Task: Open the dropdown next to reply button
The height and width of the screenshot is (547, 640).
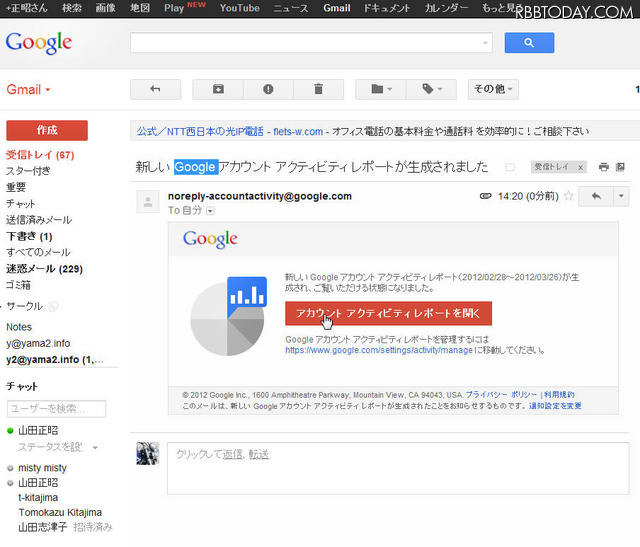Action: coord(621,196)
